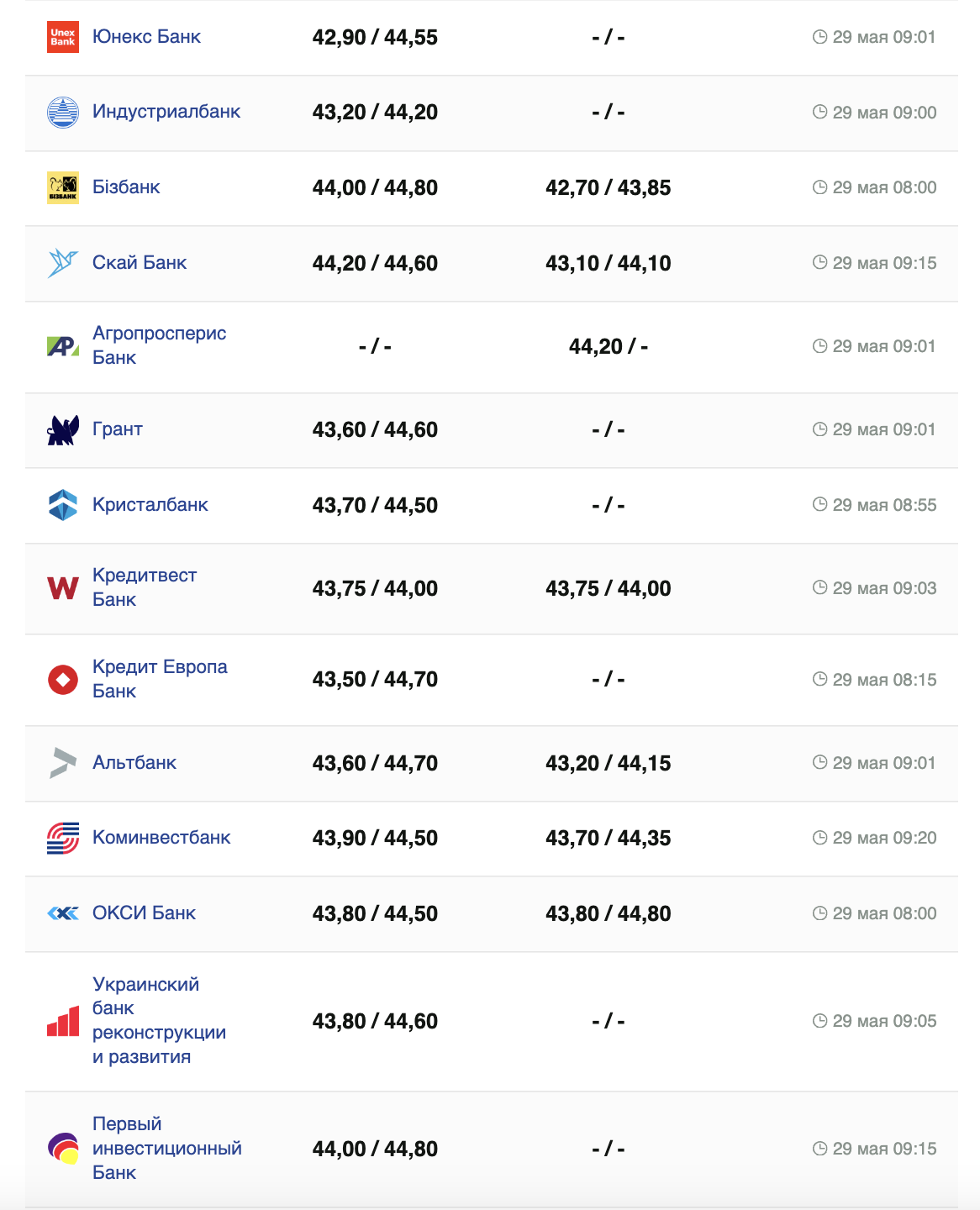
Task: Open the Коминвестбанк bank link
Action: coord(161,838)
